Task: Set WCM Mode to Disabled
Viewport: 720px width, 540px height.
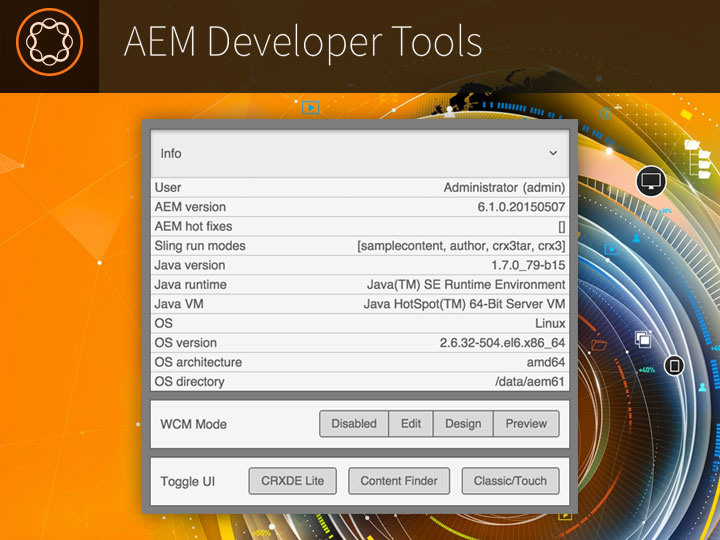Action: [354, 423]
